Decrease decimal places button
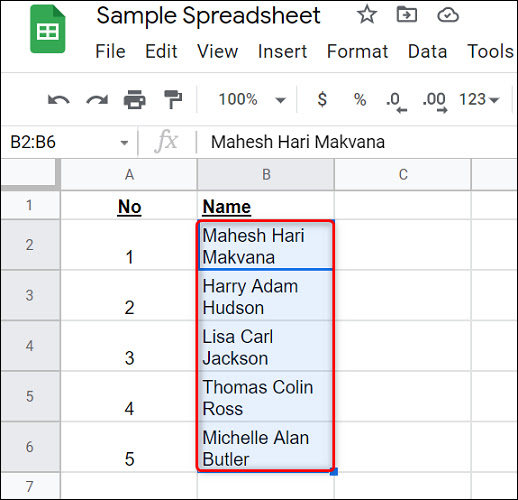Screen dimensions: 518x500 (x=396, y=102)
